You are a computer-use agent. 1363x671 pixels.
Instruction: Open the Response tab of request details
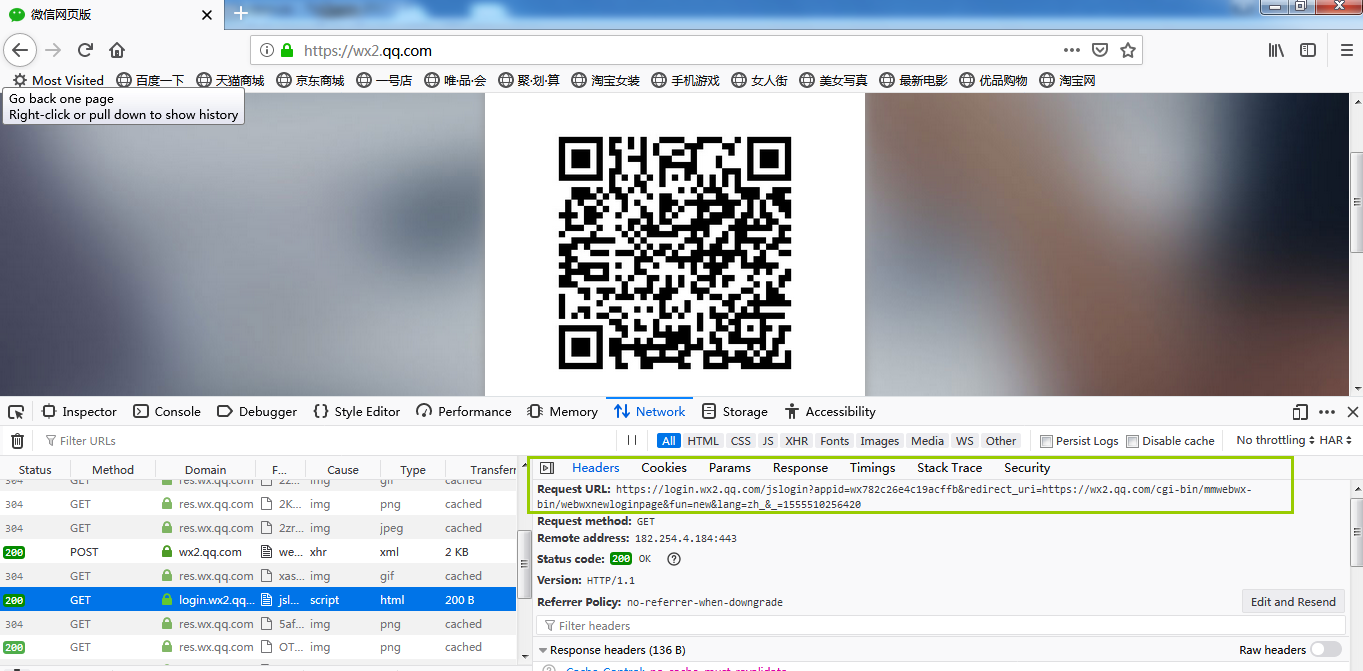coord(800,468)
